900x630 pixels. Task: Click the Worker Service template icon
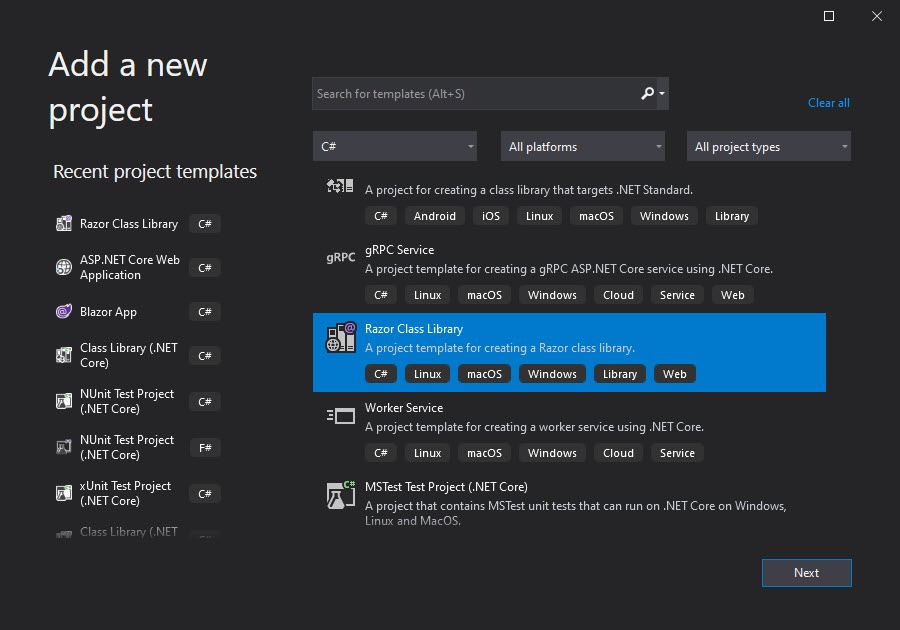pyautogui.click(x=341, y=416)
